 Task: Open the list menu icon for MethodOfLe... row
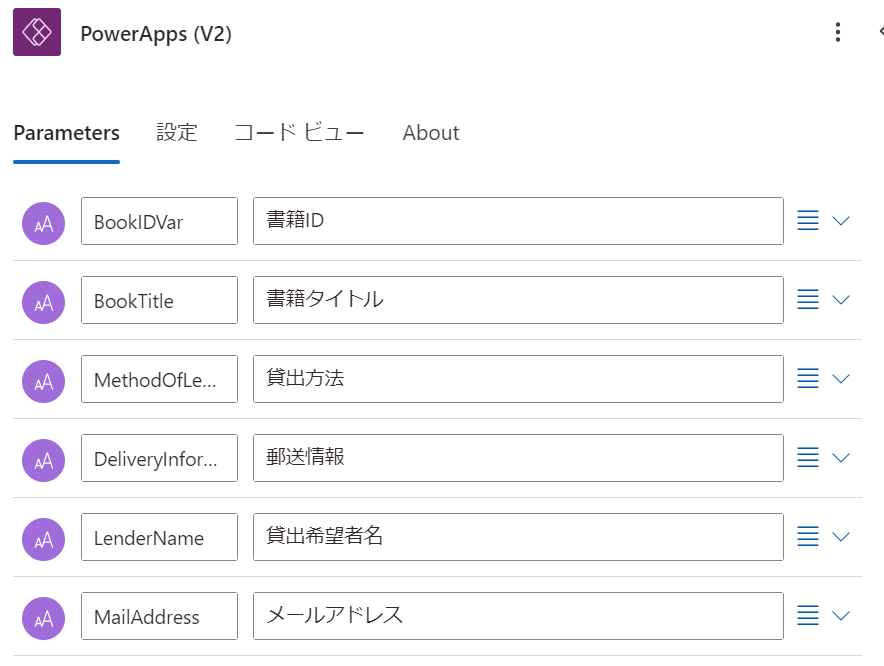(x=808, y=378)
